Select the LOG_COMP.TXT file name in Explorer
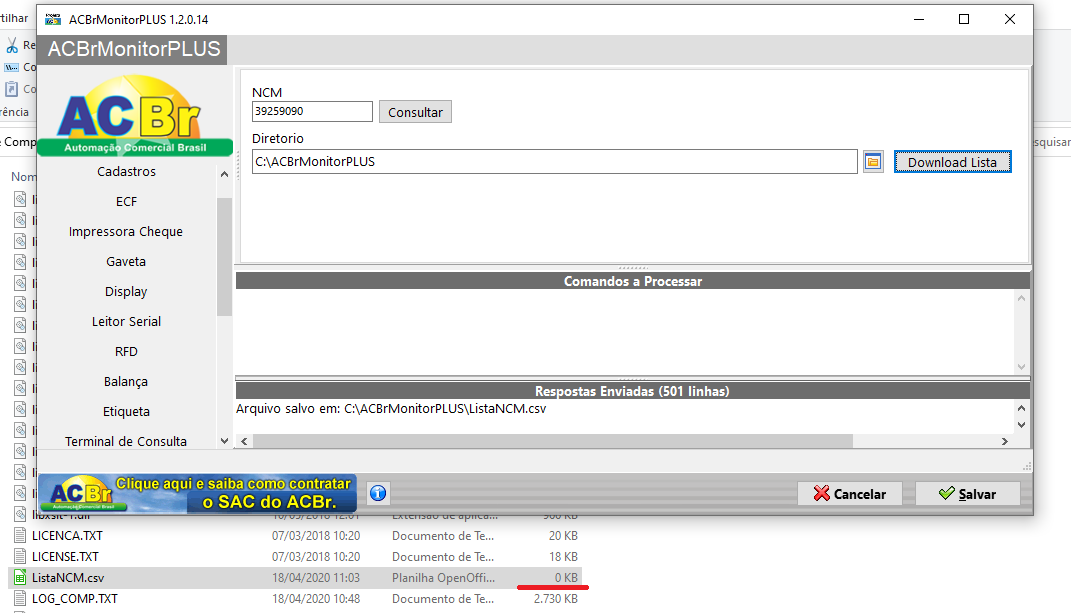The image size is (1071, 613). click(74, 599)
